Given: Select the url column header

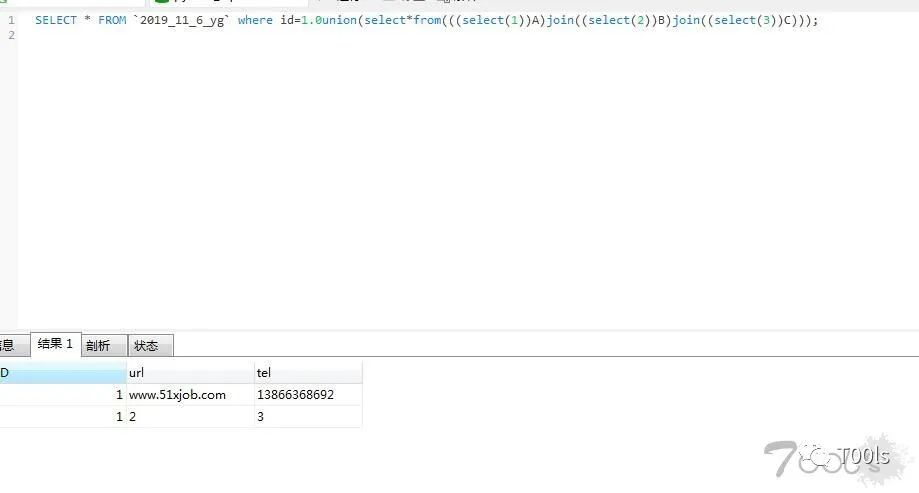Looking at the screenshot, I should pyautogui.click(x=190, y=373).
